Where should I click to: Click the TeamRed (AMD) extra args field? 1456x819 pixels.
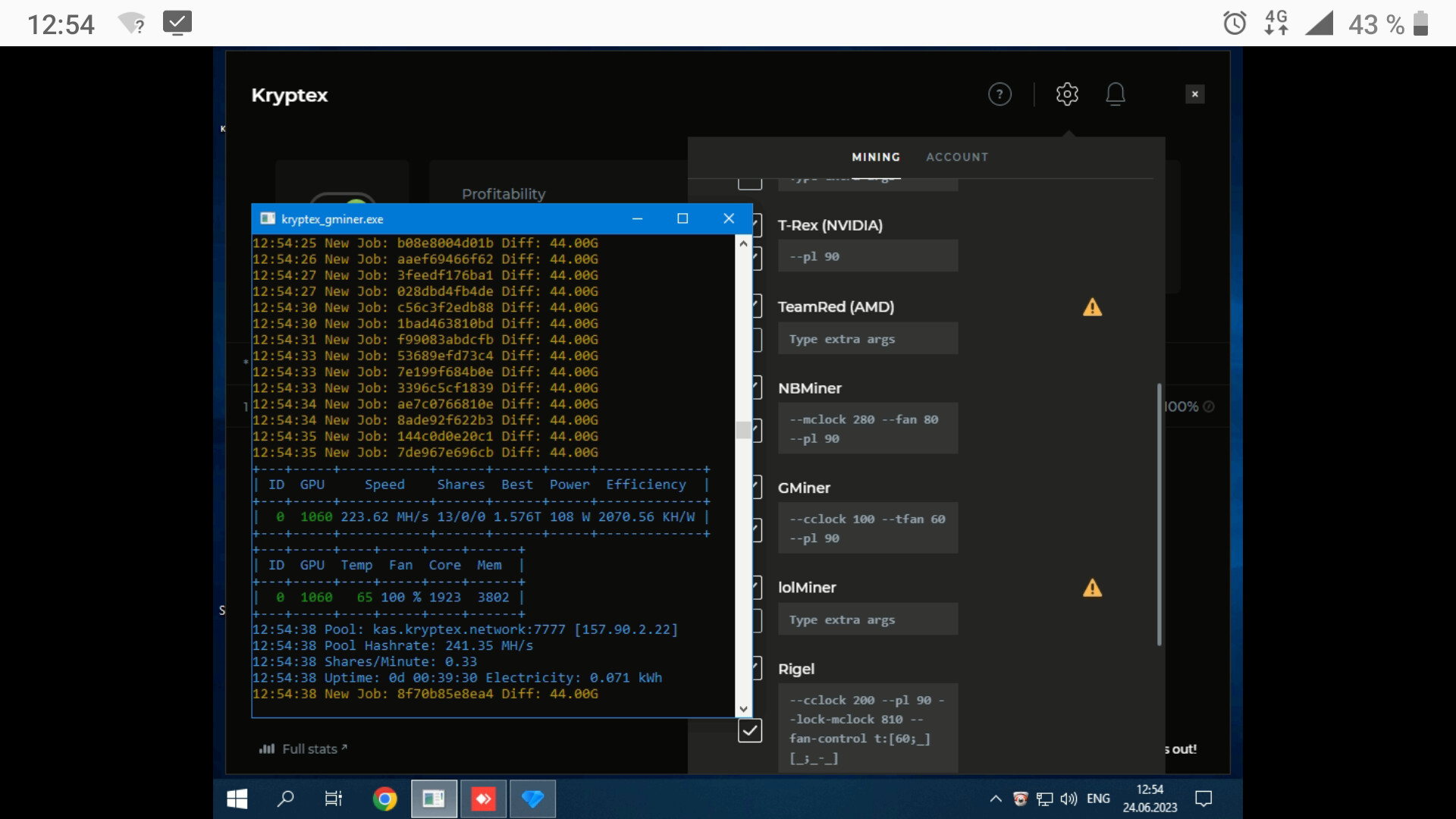tap(868, 339)
